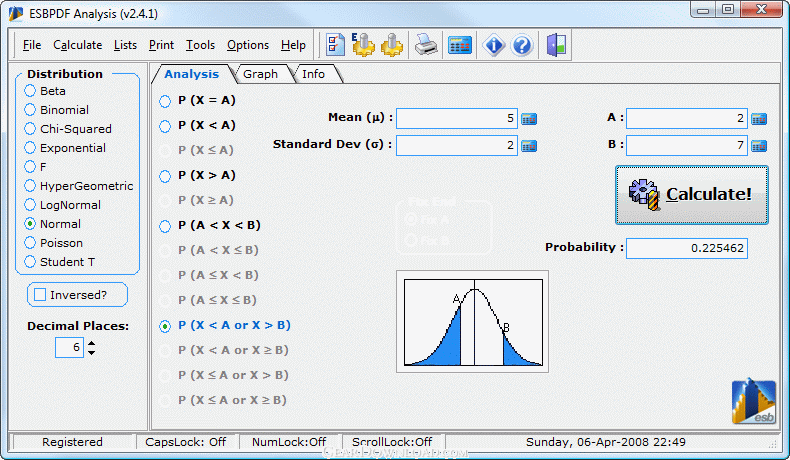
Task: Select the Normal distribution
Action: [52, 224]
